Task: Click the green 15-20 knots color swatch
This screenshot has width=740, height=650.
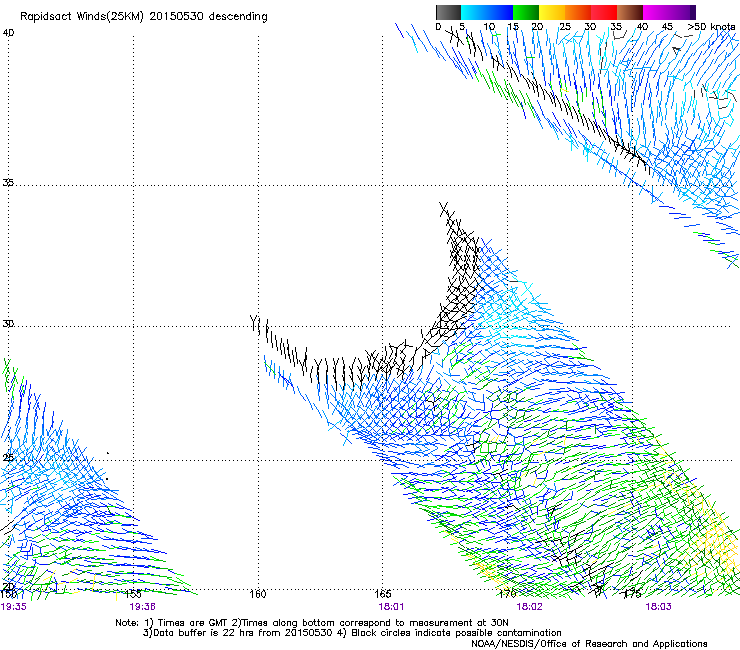Action: point(526,12)
